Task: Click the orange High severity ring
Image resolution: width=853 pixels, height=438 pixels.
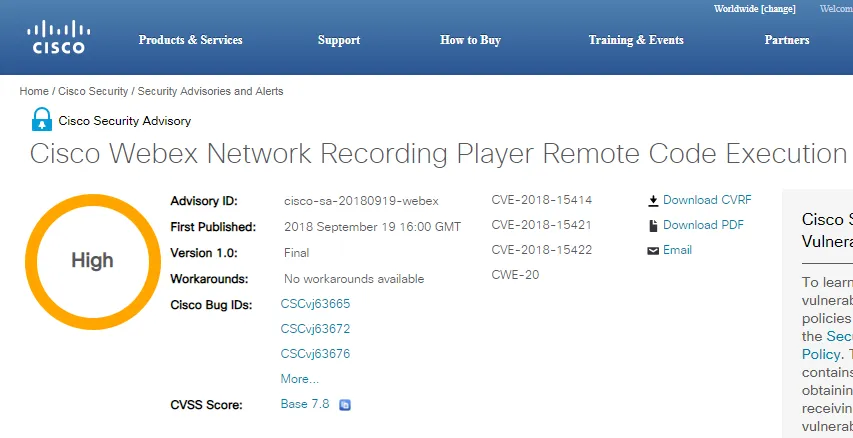Action: [92, 262]
